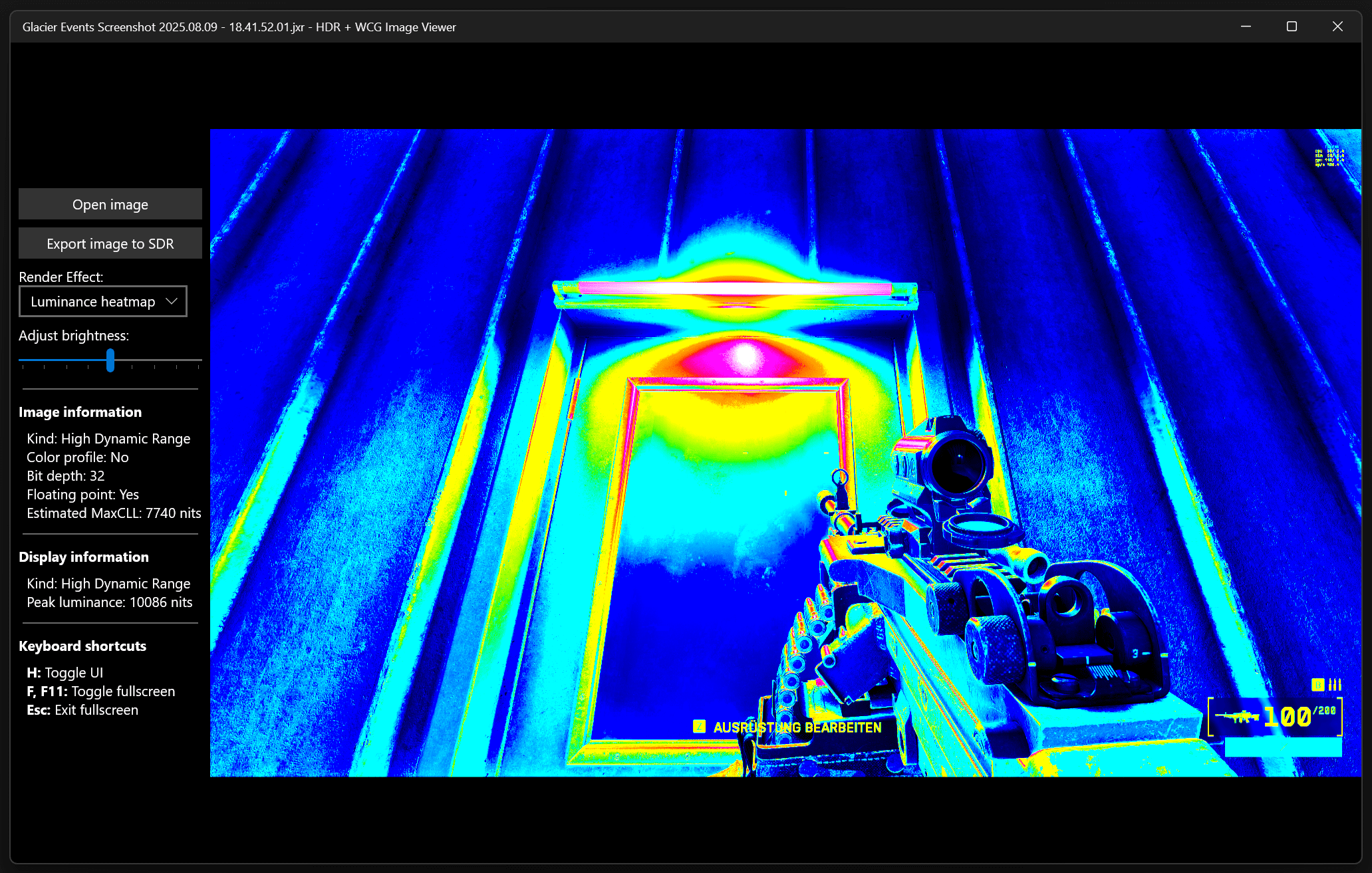Click the Adjust brightness slider thumb

point(110,360)
